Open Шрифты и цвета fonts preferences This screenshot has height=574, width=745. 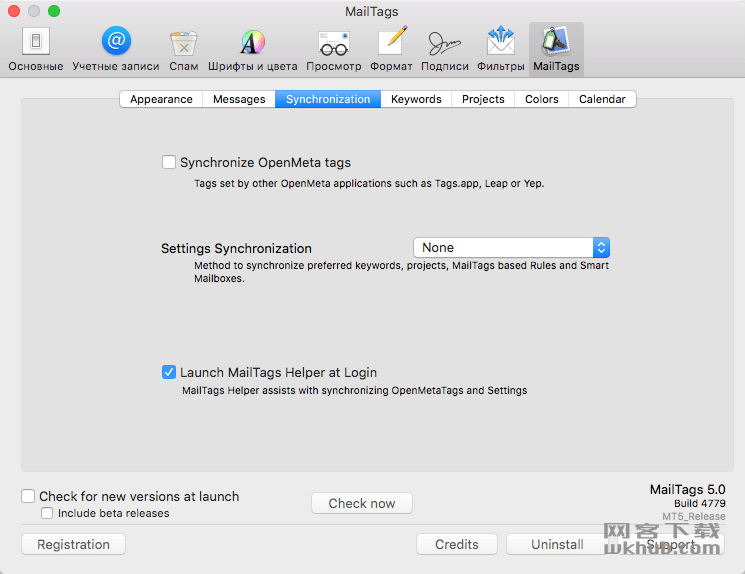(252, 49)
